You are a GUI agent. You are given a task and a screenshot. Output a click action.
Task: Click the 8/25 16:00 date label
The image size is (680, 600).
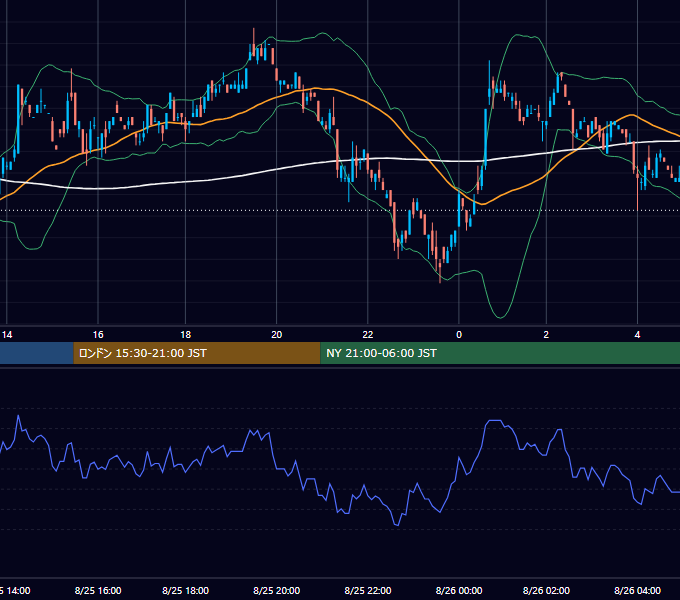click(x=98, y=590)
